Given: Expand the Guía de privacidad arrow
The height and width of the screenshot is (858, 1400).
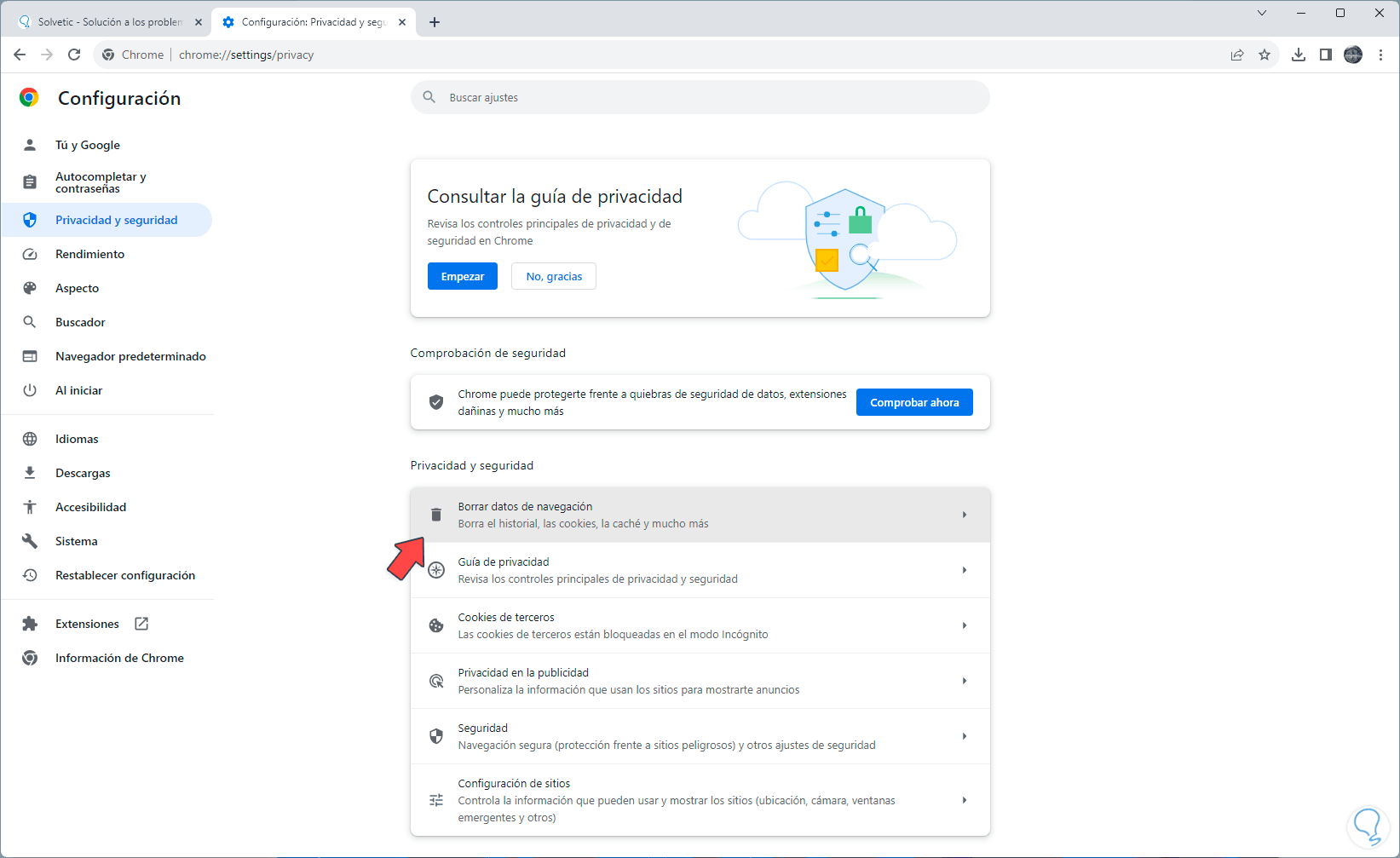Looking at the screenshot, I should (x=965, y=570).
